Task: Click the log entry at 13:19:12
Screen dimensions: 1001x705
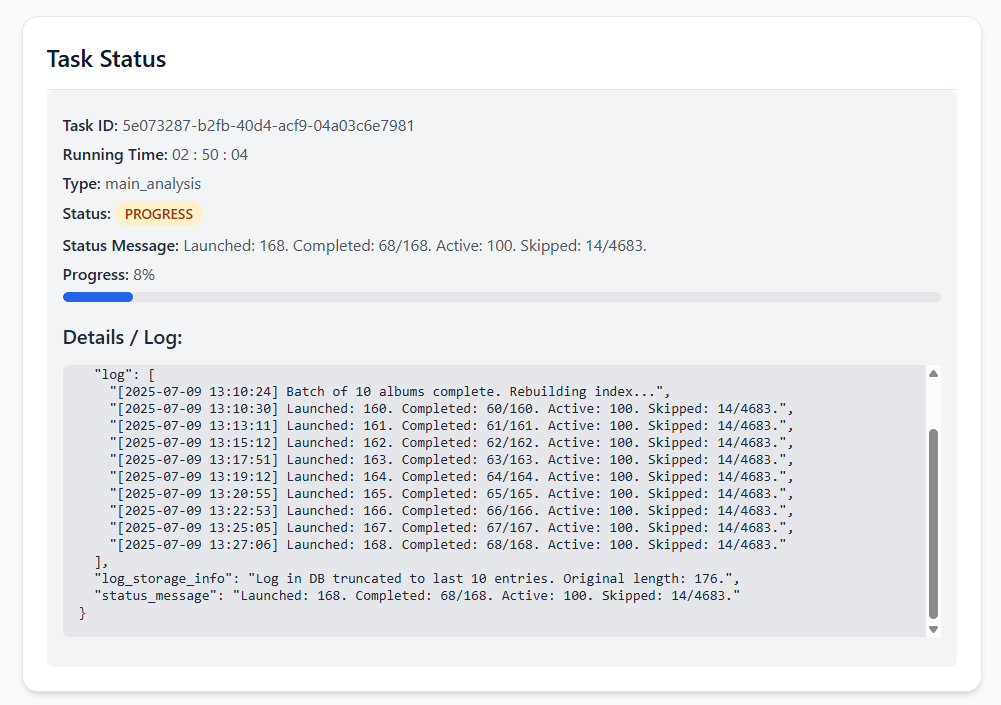Action: 451,476
